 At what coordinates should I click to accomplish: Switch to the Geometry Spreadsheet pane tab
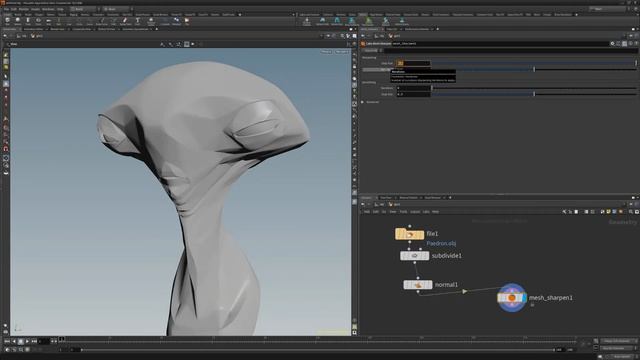(x=136, y=29)
